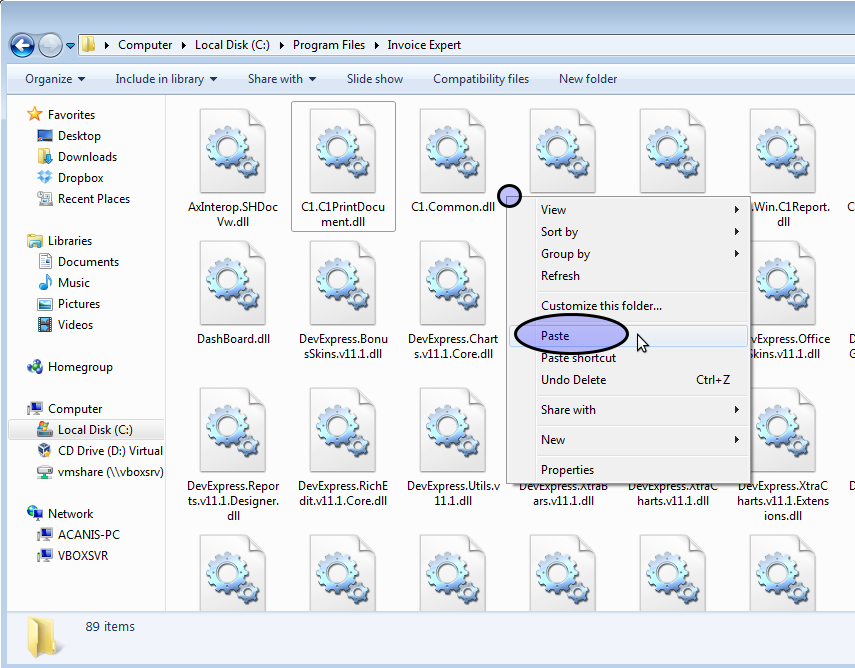Choose Properties from the context menu
855x668 pixels.
click(x=629, y=470)
